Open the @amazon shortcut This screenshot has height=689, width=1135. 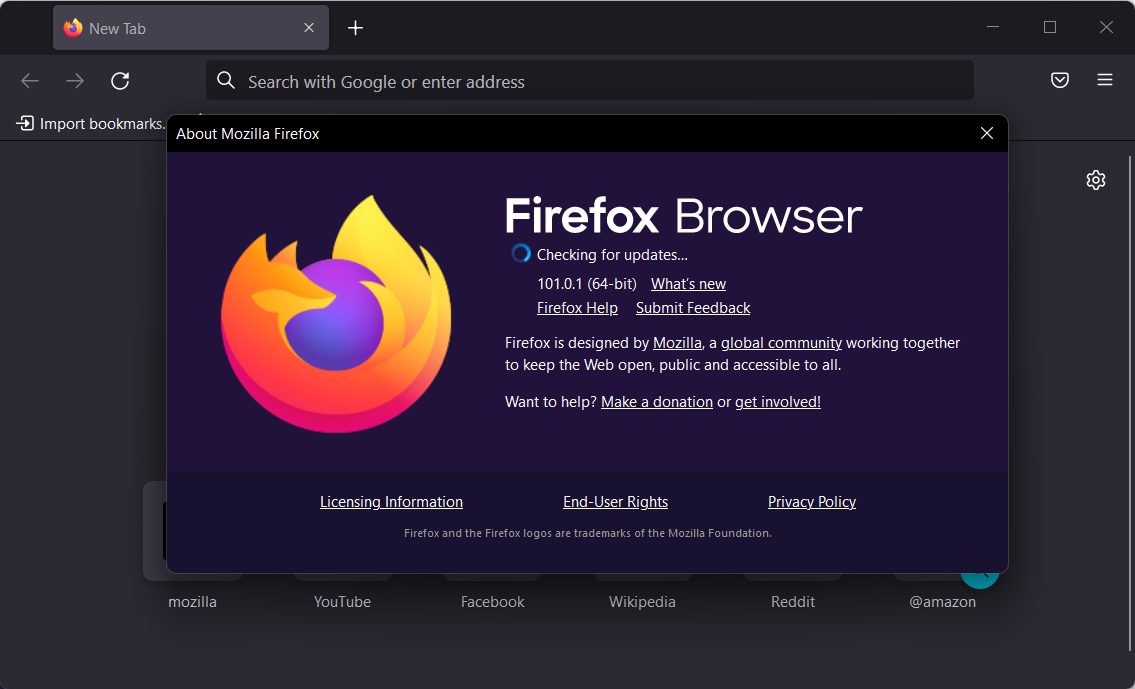(x=942, y=601)
